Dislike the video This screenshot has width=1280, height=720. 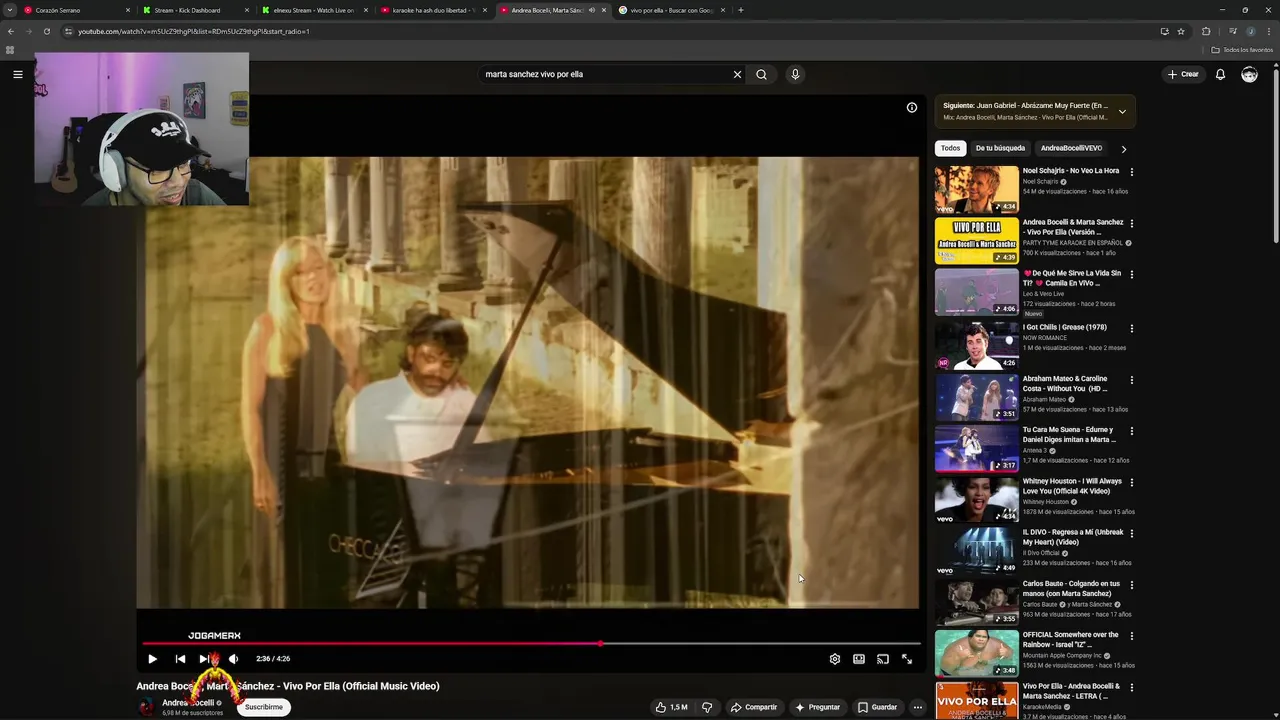(x=707, y=707)
